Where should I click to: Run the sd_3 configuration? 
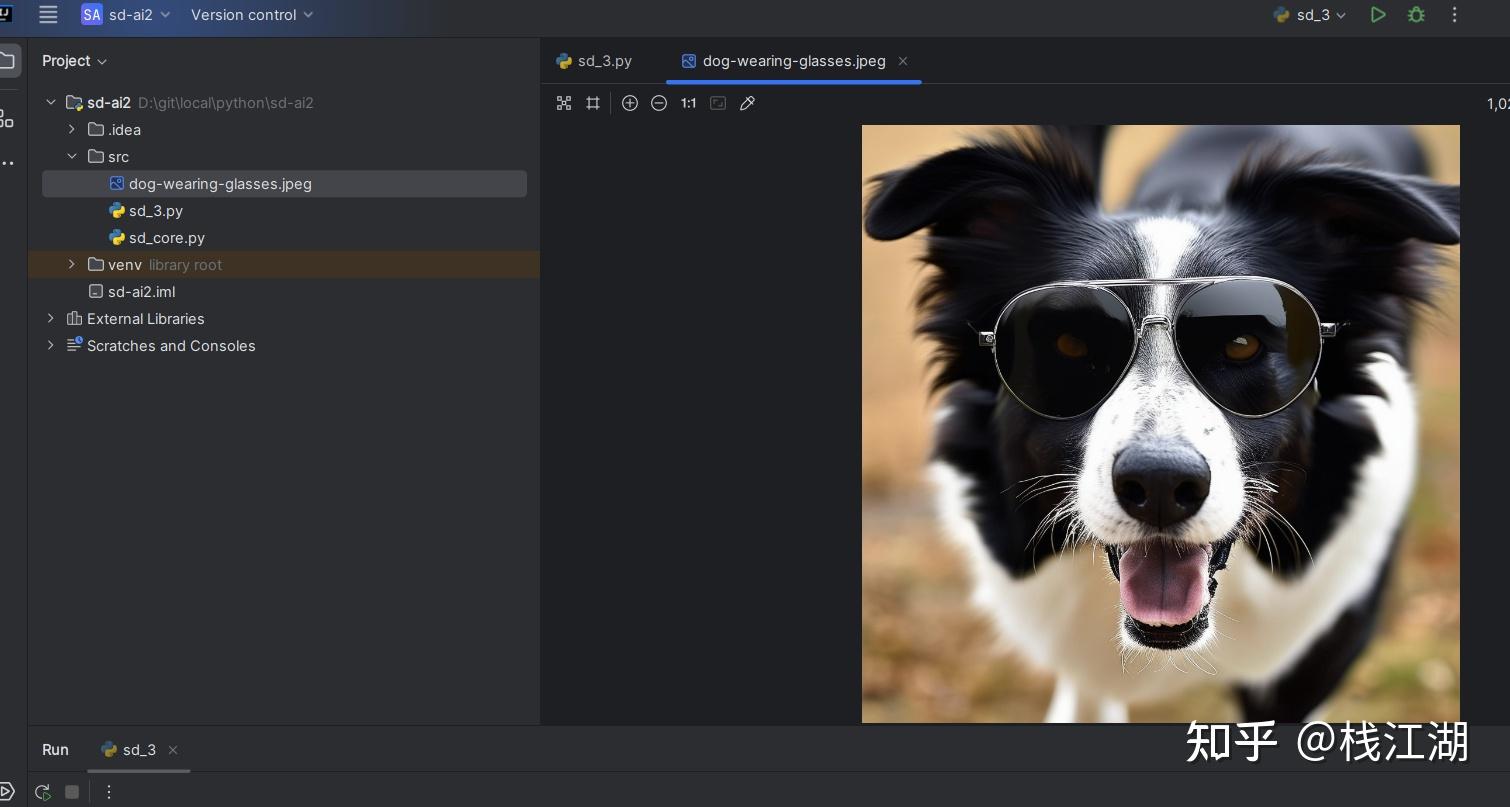1378,15
